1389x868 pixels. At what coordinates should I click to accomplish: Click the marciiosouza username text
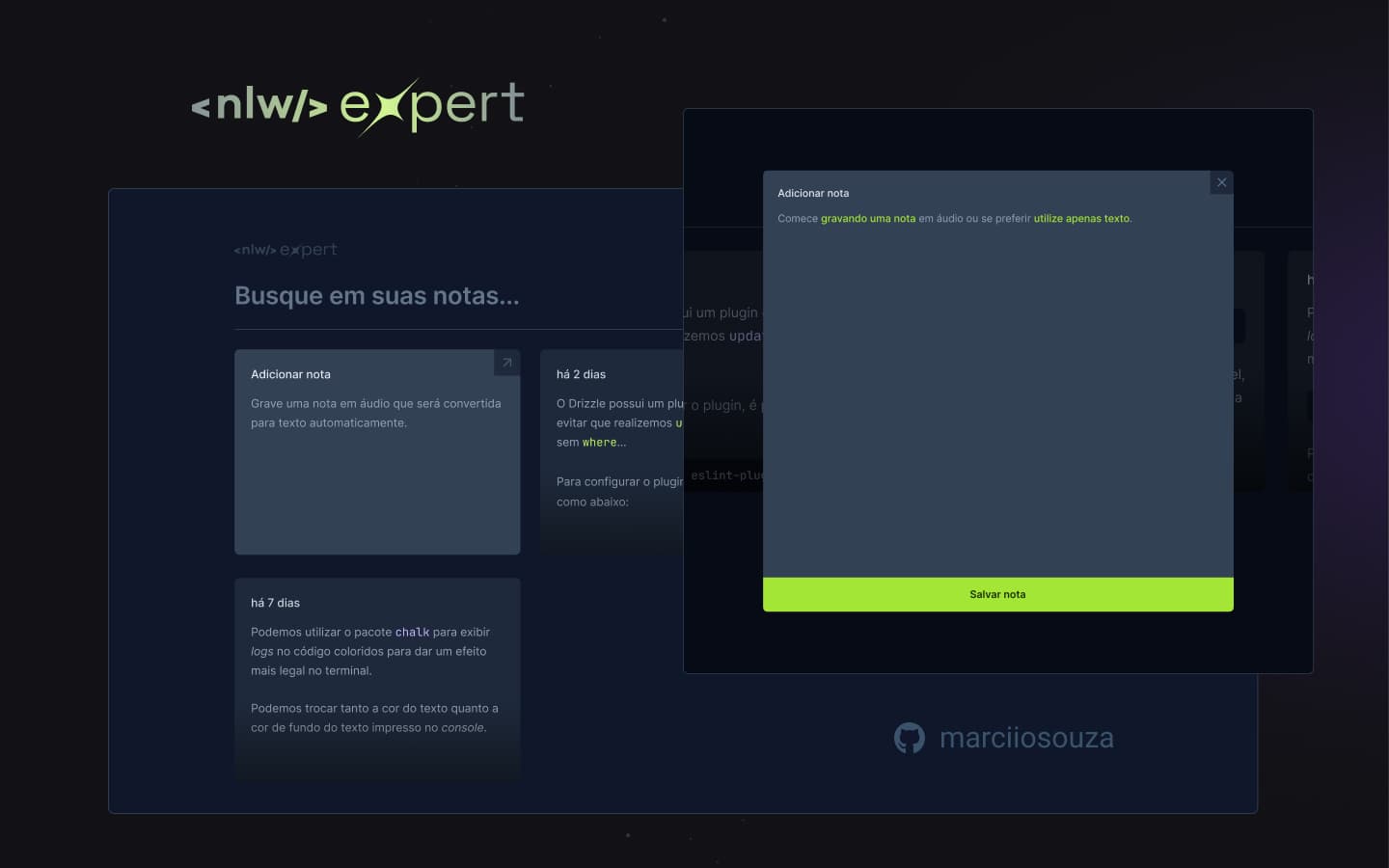(x=1026, y=737)
